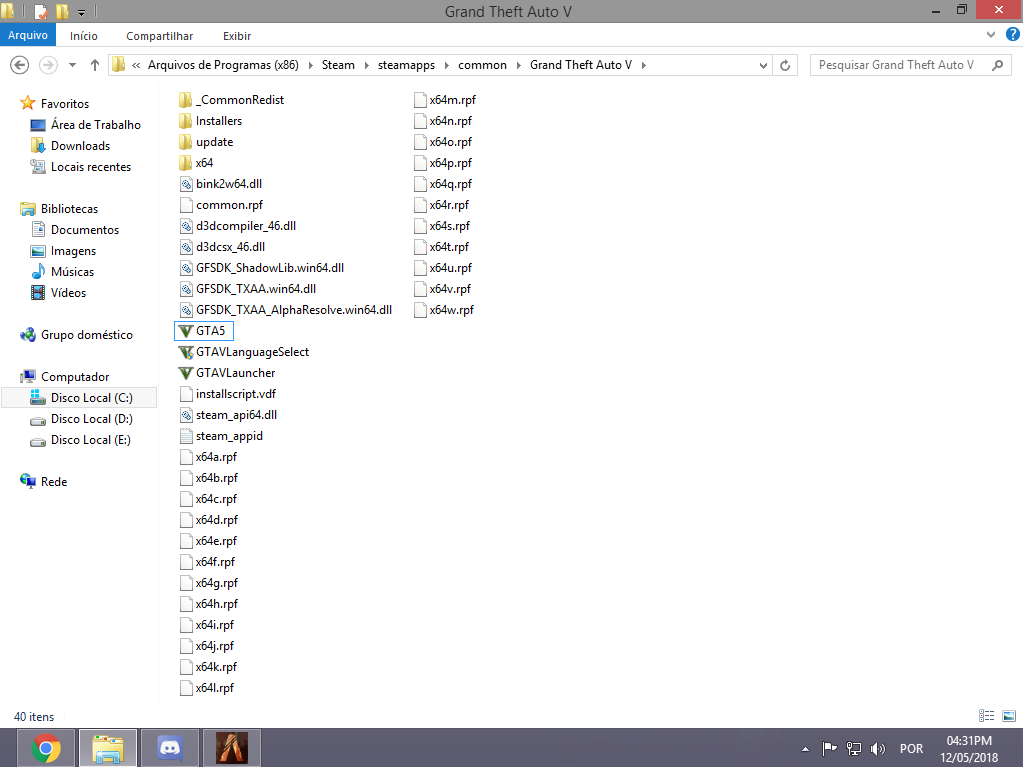Switch to the Compartilhar ribbon tab

[x=159, y=36]
